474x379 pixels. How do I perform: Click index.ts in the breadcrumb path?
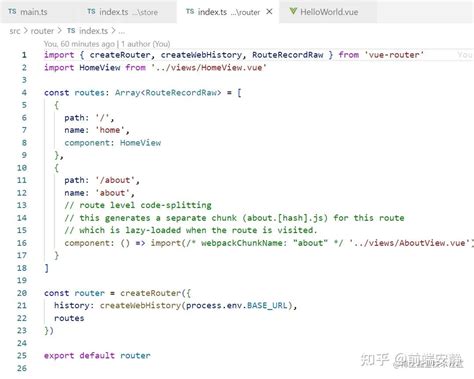pos(93,31)
